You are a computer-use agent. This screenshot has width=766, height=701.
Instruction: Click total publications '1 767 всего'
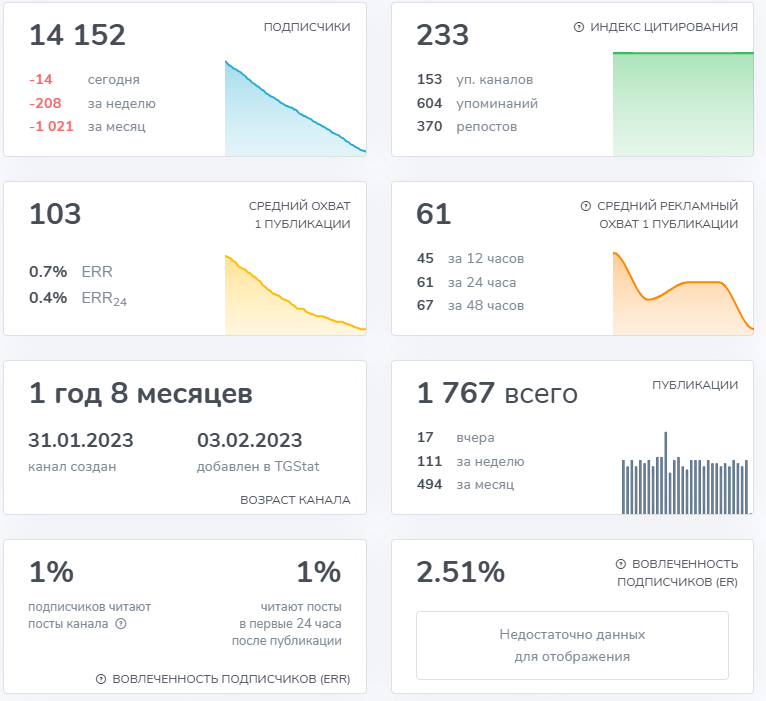pos(497,393)
